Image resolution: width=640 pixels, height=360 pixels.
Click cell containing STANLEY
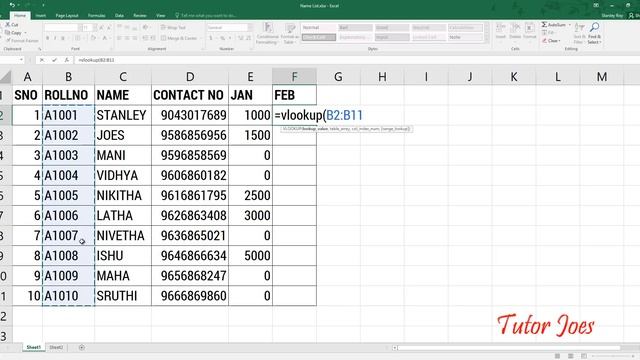[123, 115]
